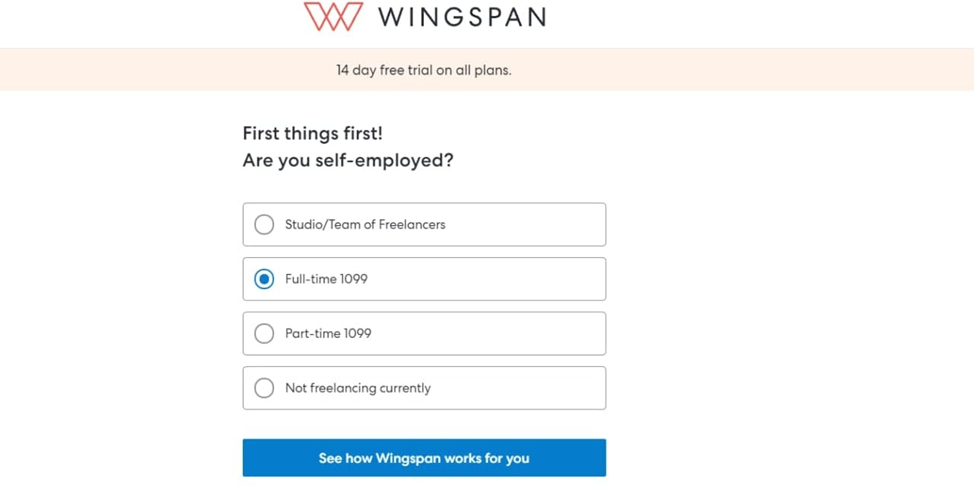Screen dimensions: 974x497
Task: Click the Full-time 1099 label text
Action: pos(326,279)
